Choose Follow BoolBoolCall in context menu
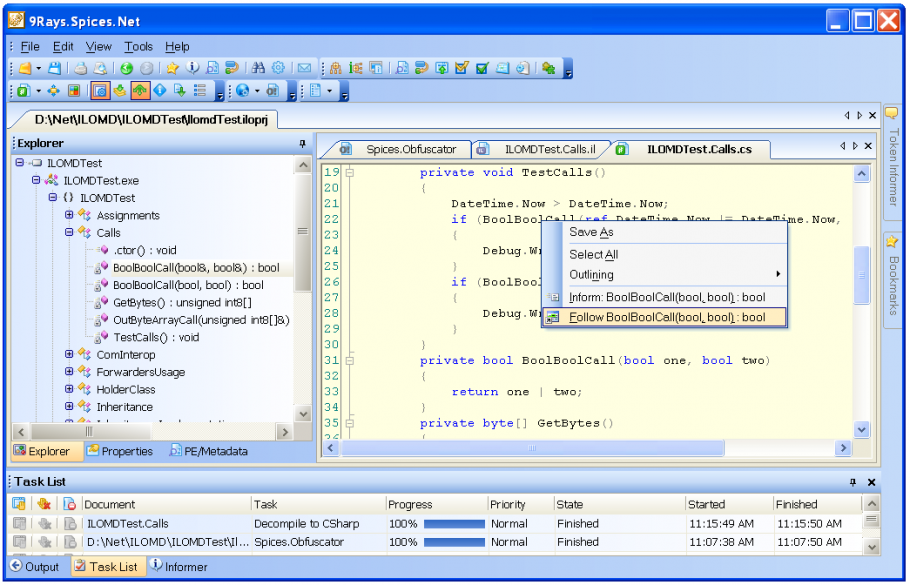Screen dimensions: 910x585 coord(667,317)
